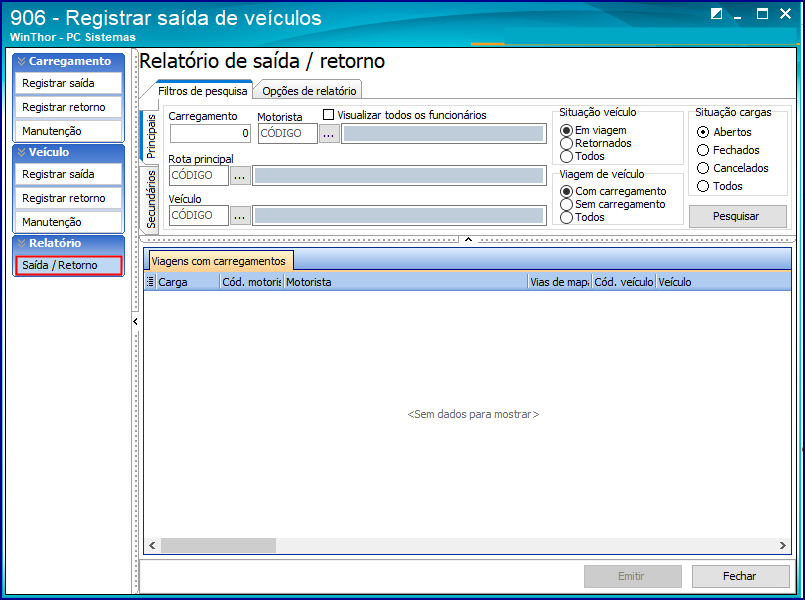Select Fechados cargo status
The height and width of the screenshot is (600, 805).
(x=703, y=150)
